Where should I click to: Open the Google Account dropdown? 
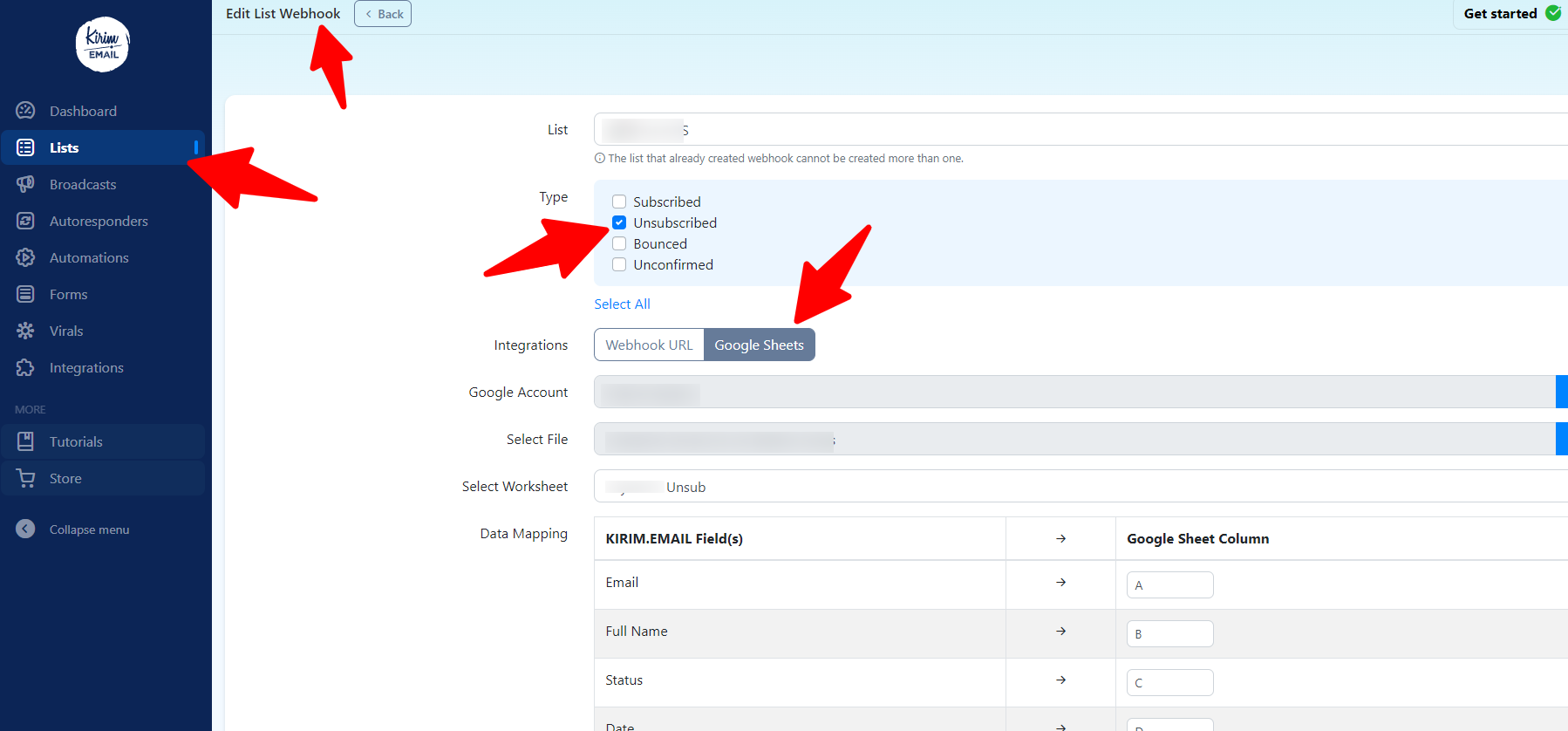1081,392
